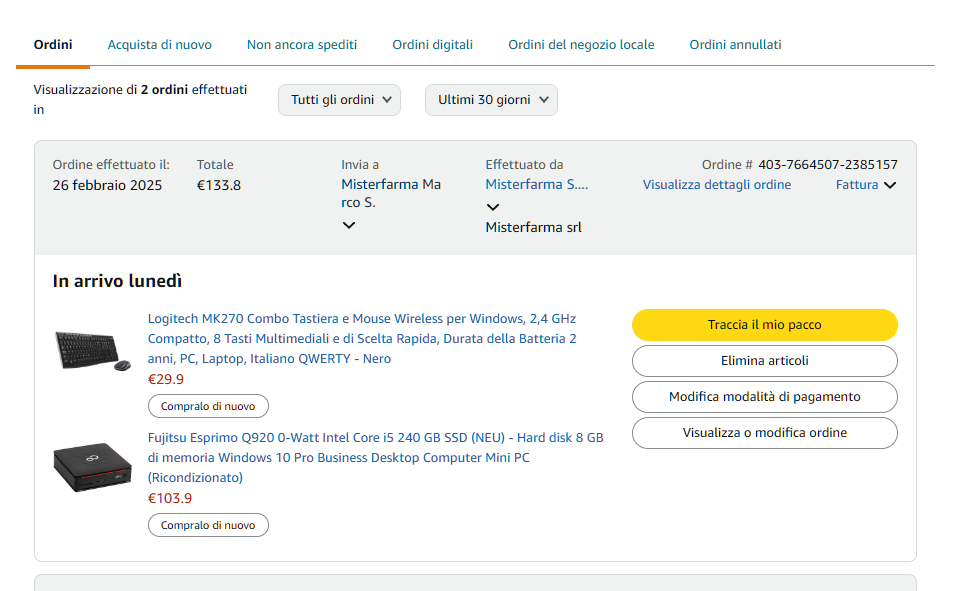Switch to Non ancora spediti tab
Image resolution: width=958 pixels, height=591 pixels.
click(x=302, y=45)
